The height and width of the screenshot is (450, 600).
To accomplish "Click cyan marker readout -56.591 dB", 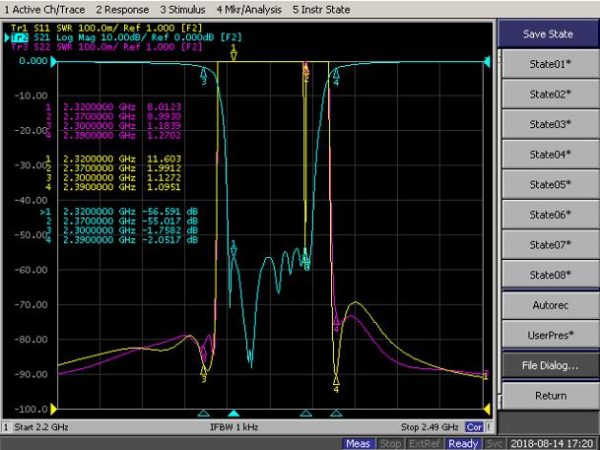I will [170, 212].
